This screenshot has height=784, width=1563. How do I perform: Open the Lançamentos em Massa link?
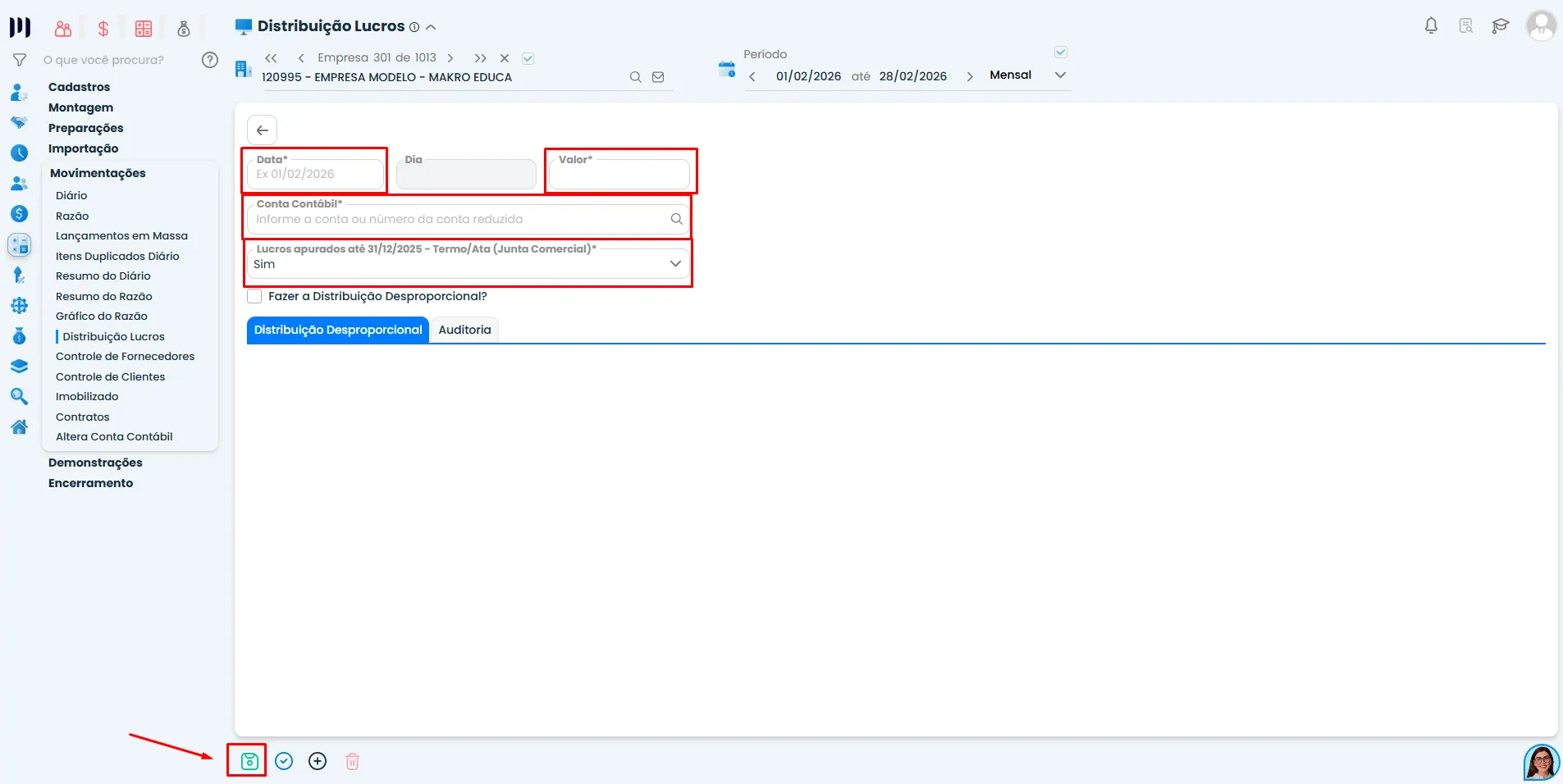coord(121,235)
